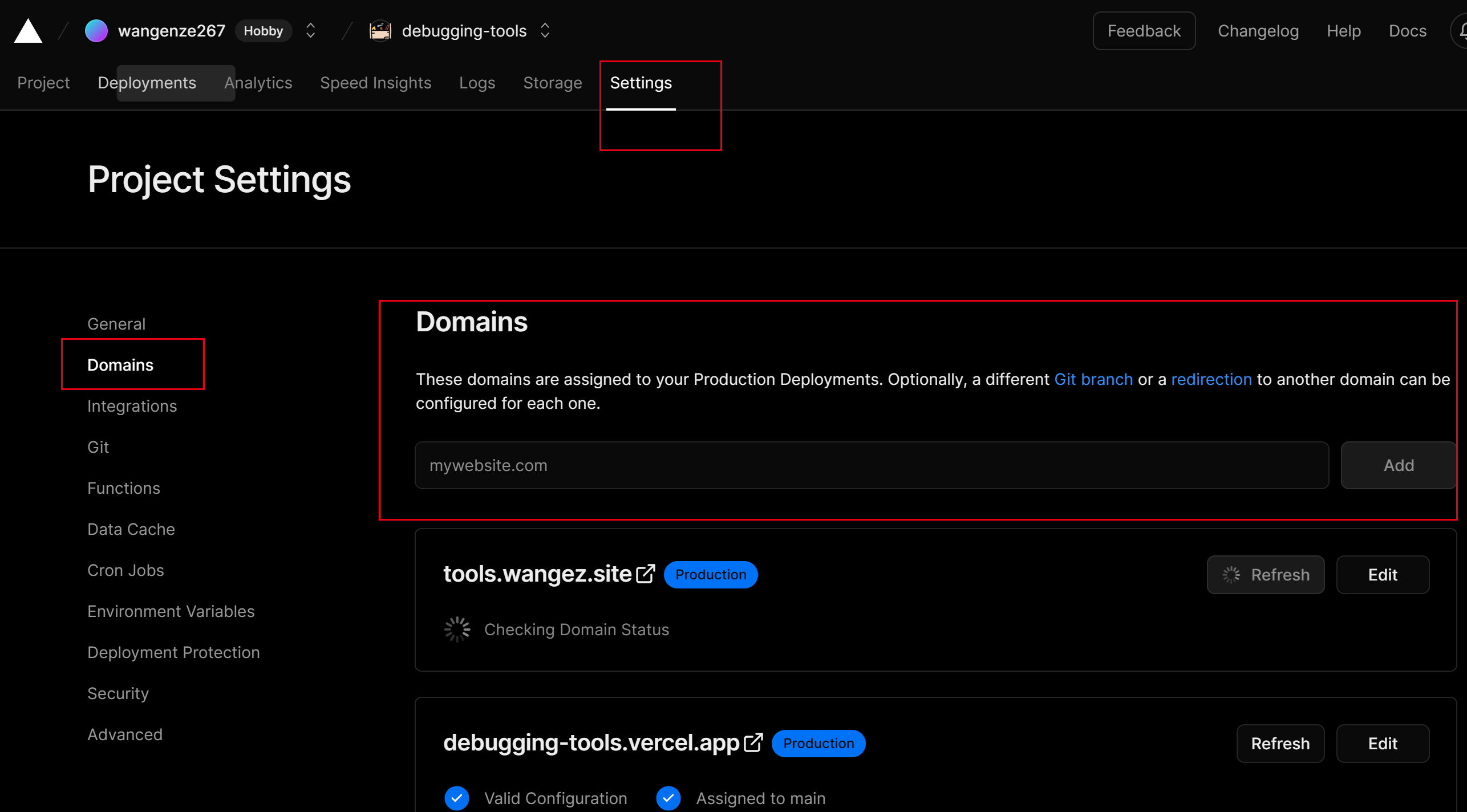1467x812 pixels.
Task: Open tools.wangez.site external link icon
Action: tap(646, 574)
